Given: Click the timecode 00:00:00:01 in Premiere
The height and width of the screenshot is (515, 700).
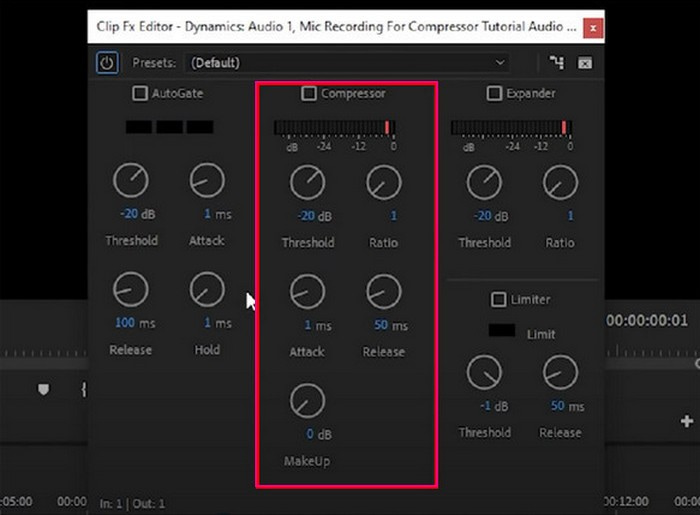Looking at the screenshot, I should [647, 320].
